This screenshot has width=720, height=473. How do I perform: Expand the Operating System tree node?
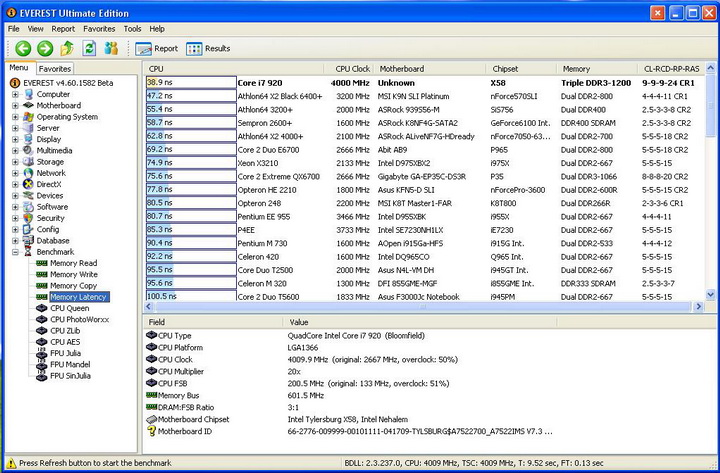click(x=15, y=117)
